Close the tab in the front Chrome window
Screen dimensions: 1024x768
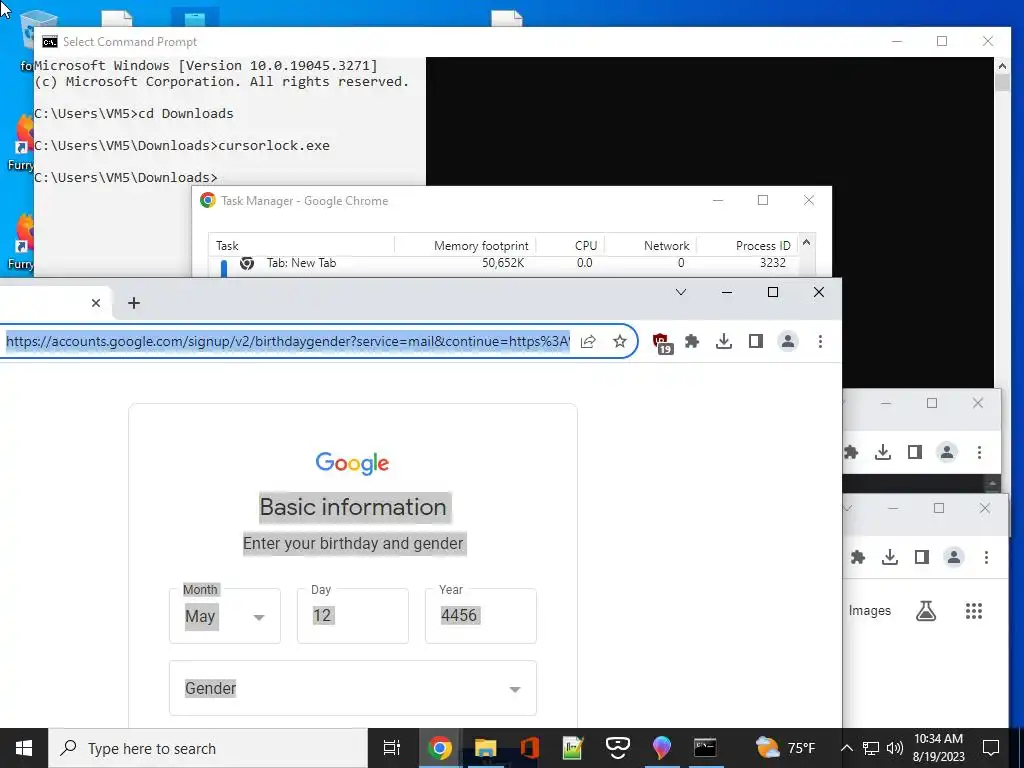click(x=96, y=303)
